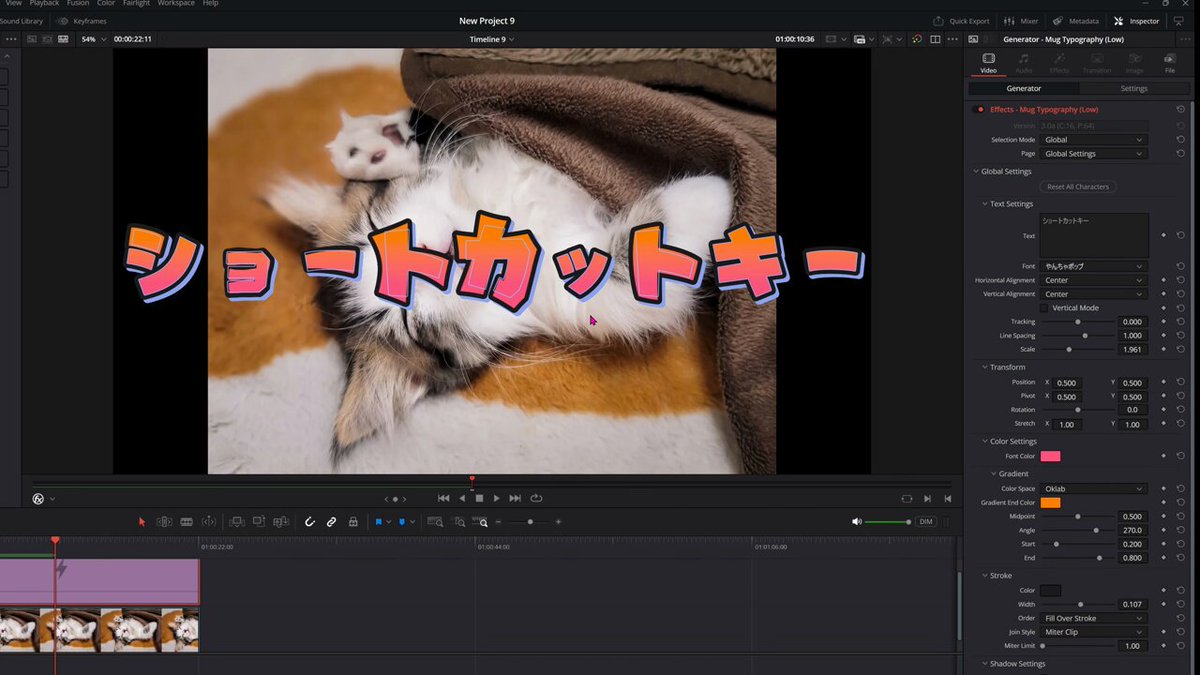Select the Audio tab in Inspector
1200x675 pixels.
[x=1024, y=63]
